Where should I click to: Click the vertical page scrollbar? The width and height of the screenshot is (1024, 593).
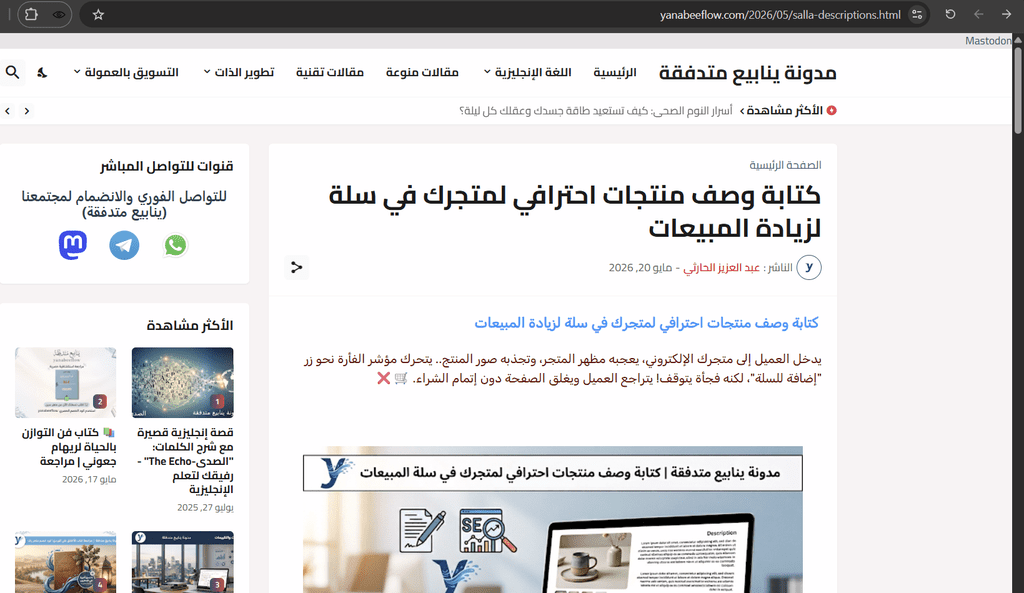(1017, 313)
